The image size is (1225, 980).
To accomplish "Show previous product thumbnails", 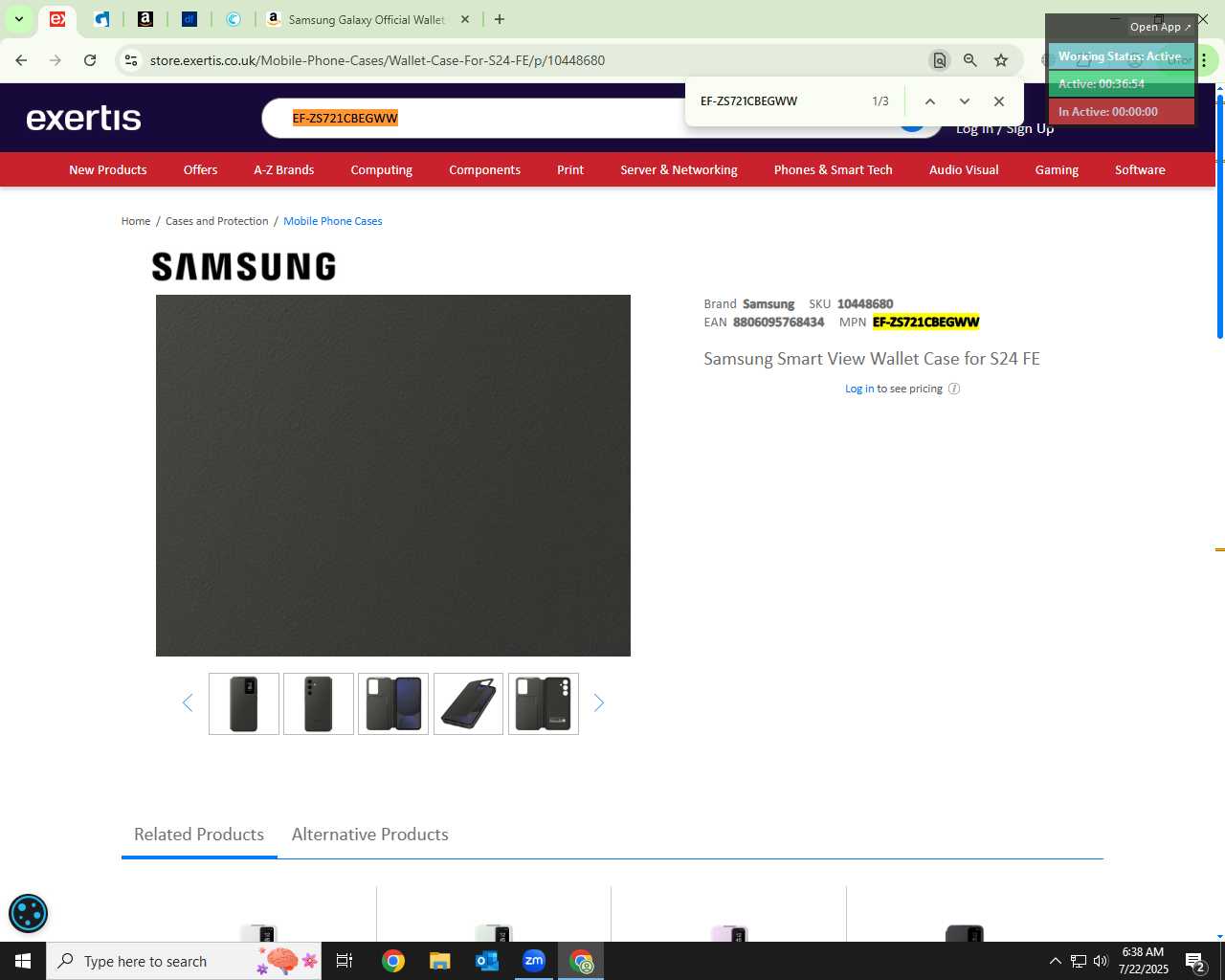I will tap(188, 703).
